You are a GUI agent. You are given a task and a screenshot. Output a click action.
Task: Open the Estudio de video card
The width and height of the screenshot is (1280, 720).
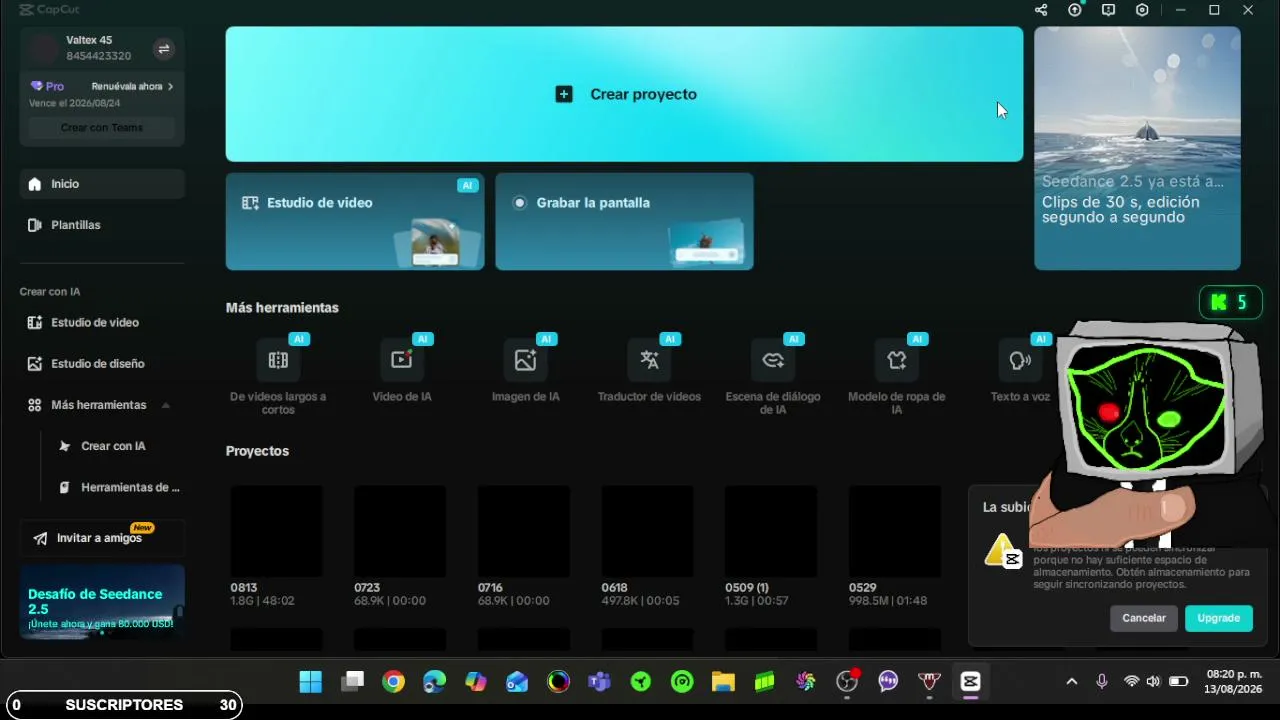355,221
